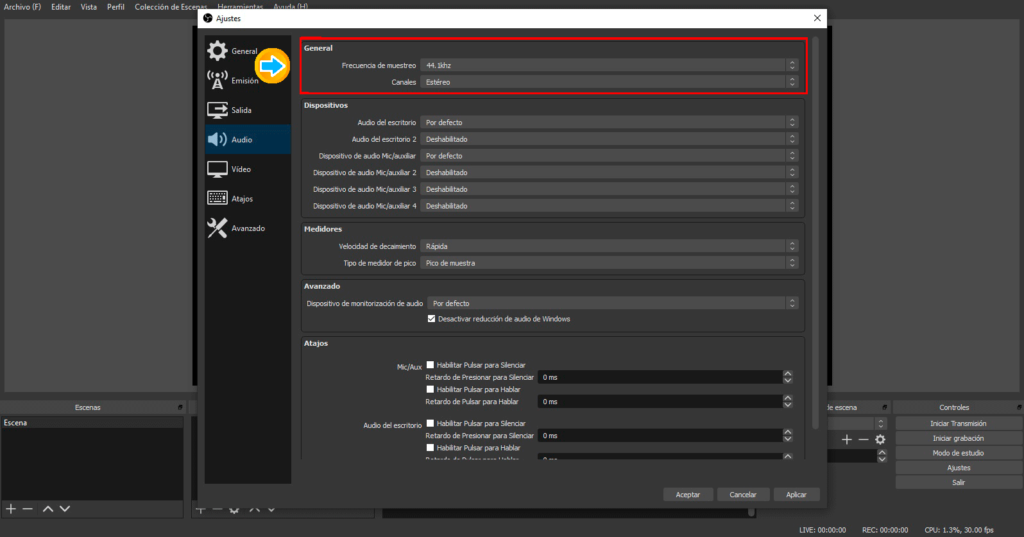Click the add scene plus icon
The width and height of the screenshot is (1024, 537).
[11, 509]
